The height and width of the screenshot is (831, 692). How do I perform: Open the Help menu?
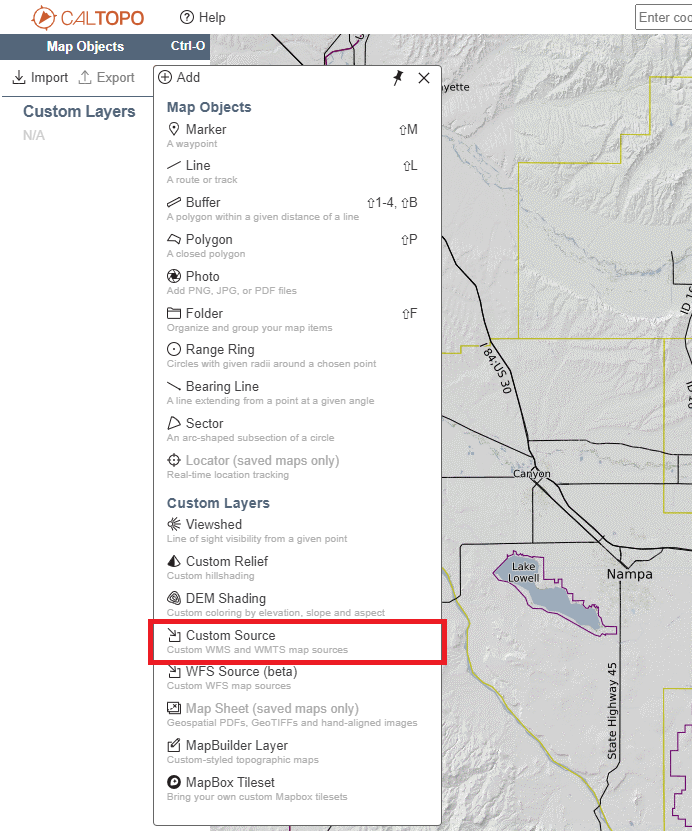pos(202,17)
